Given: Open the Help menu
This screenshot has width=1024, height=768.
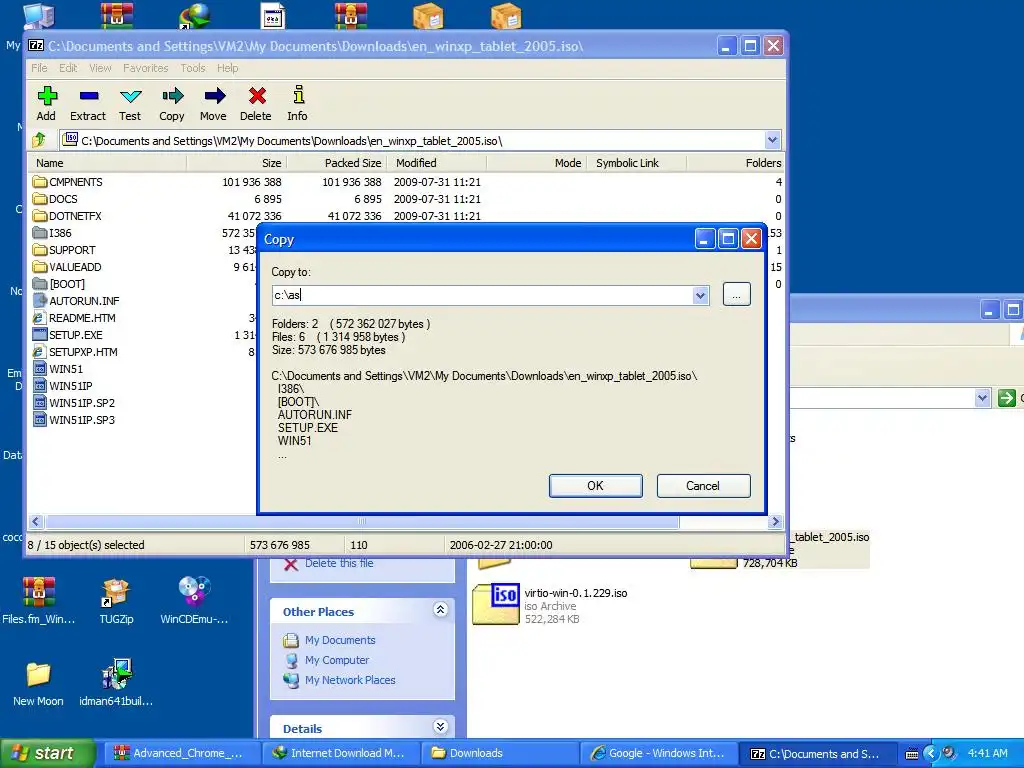Looking at the screenshot, I should (x=227, y=68).
